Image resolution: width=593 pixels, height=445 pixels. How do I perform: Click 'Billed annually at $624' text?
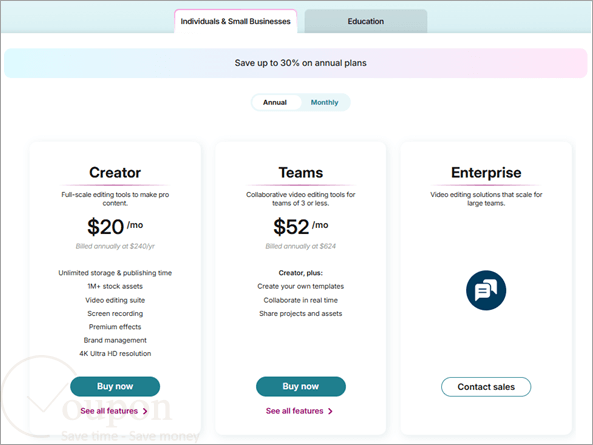tap(301, 246)
